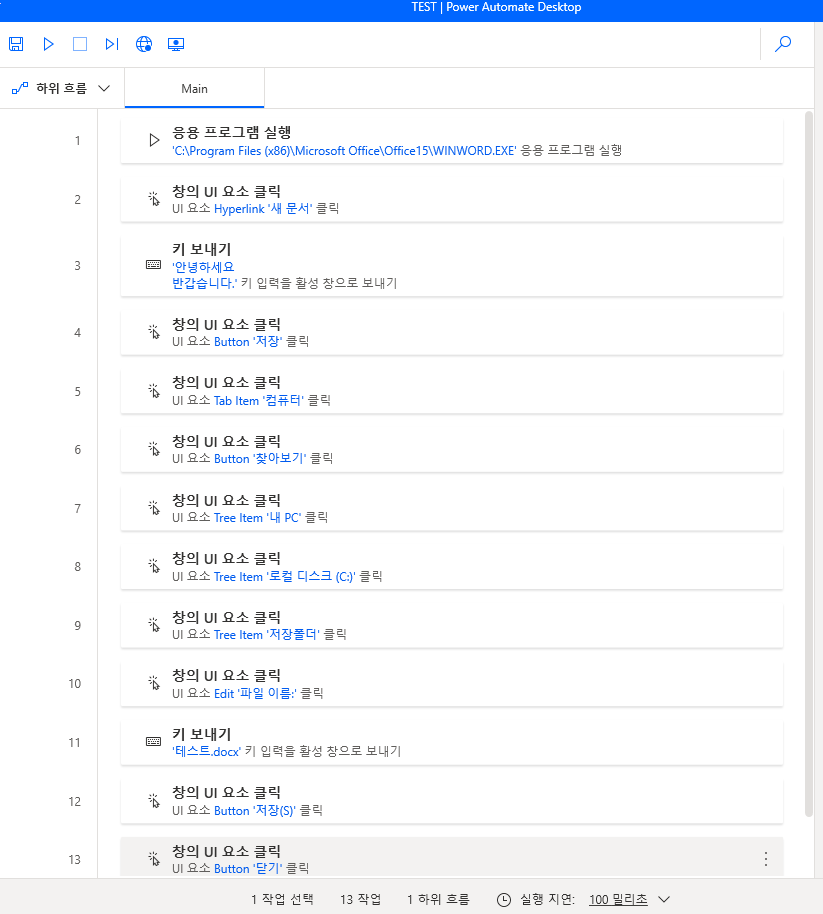
Task: Click the cursor icon on action 7 row
Action: coord(154,508)
